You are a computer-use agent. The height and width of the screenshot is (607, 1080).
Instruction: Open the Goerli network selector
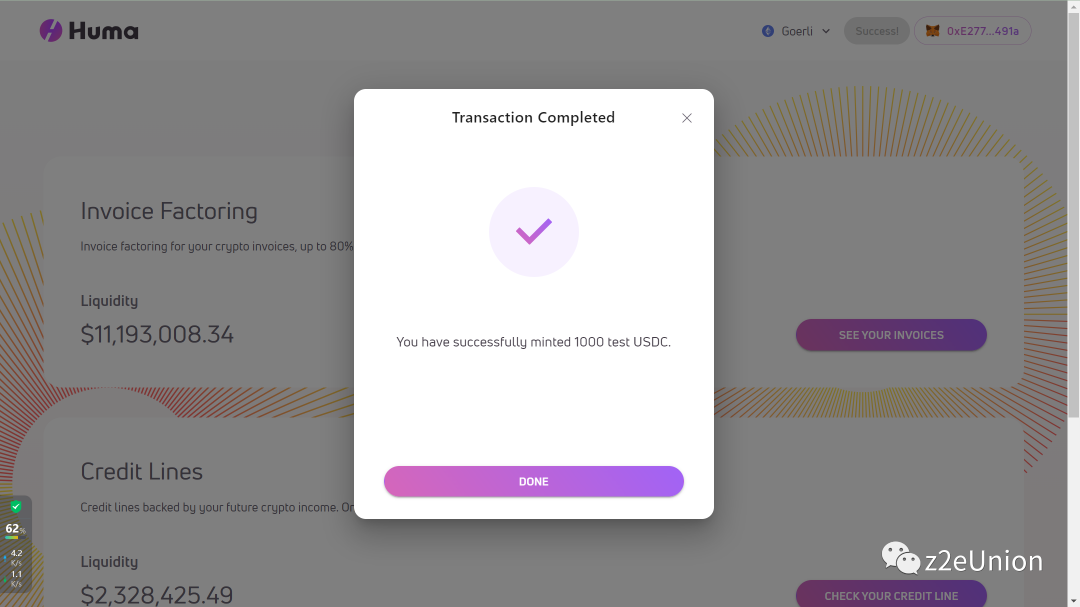(x=797, y=31)
